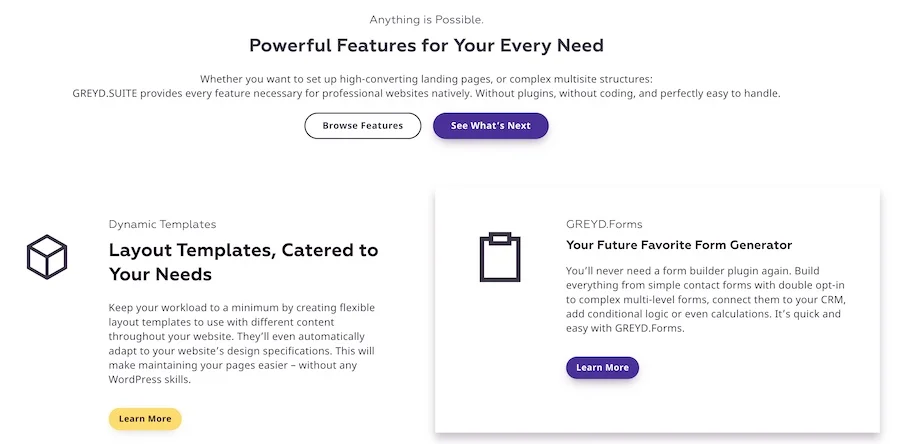This screenshot has height=444, width=900.
Task: Click purple Learn More in Forms card
Action: (x=602, y=368)
